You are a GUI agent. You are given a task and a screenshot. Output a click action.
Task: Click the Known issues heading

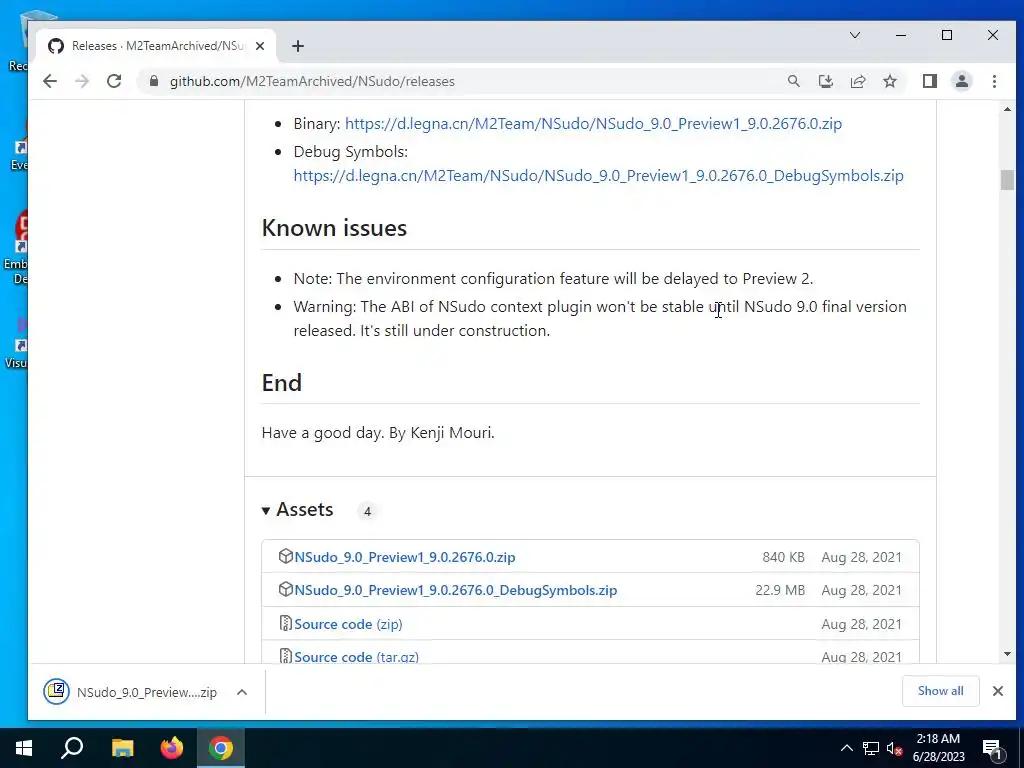334,228
